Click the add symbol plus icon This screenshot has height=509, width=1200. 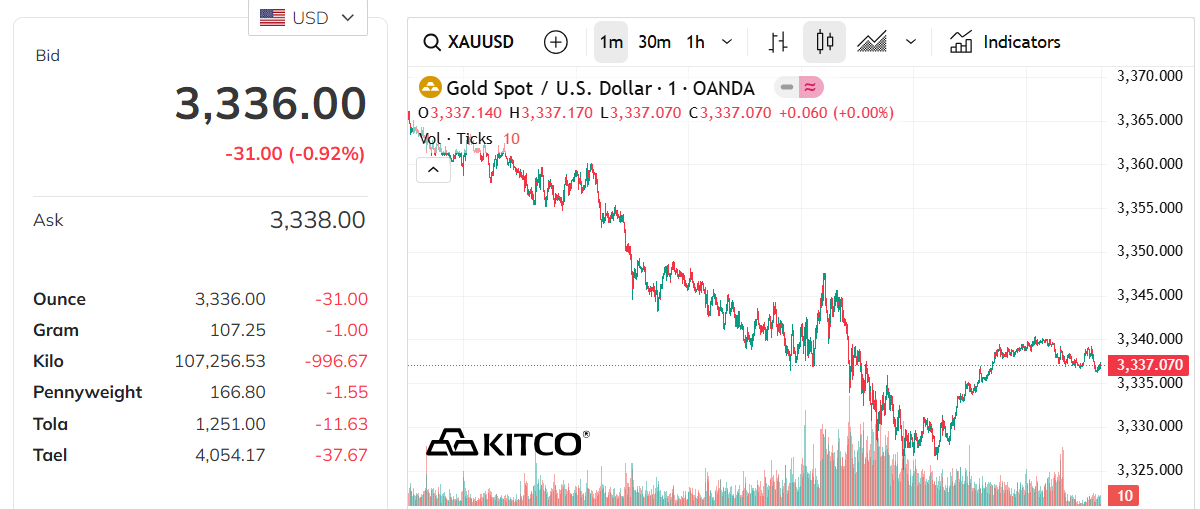click(x=555, y=42)
